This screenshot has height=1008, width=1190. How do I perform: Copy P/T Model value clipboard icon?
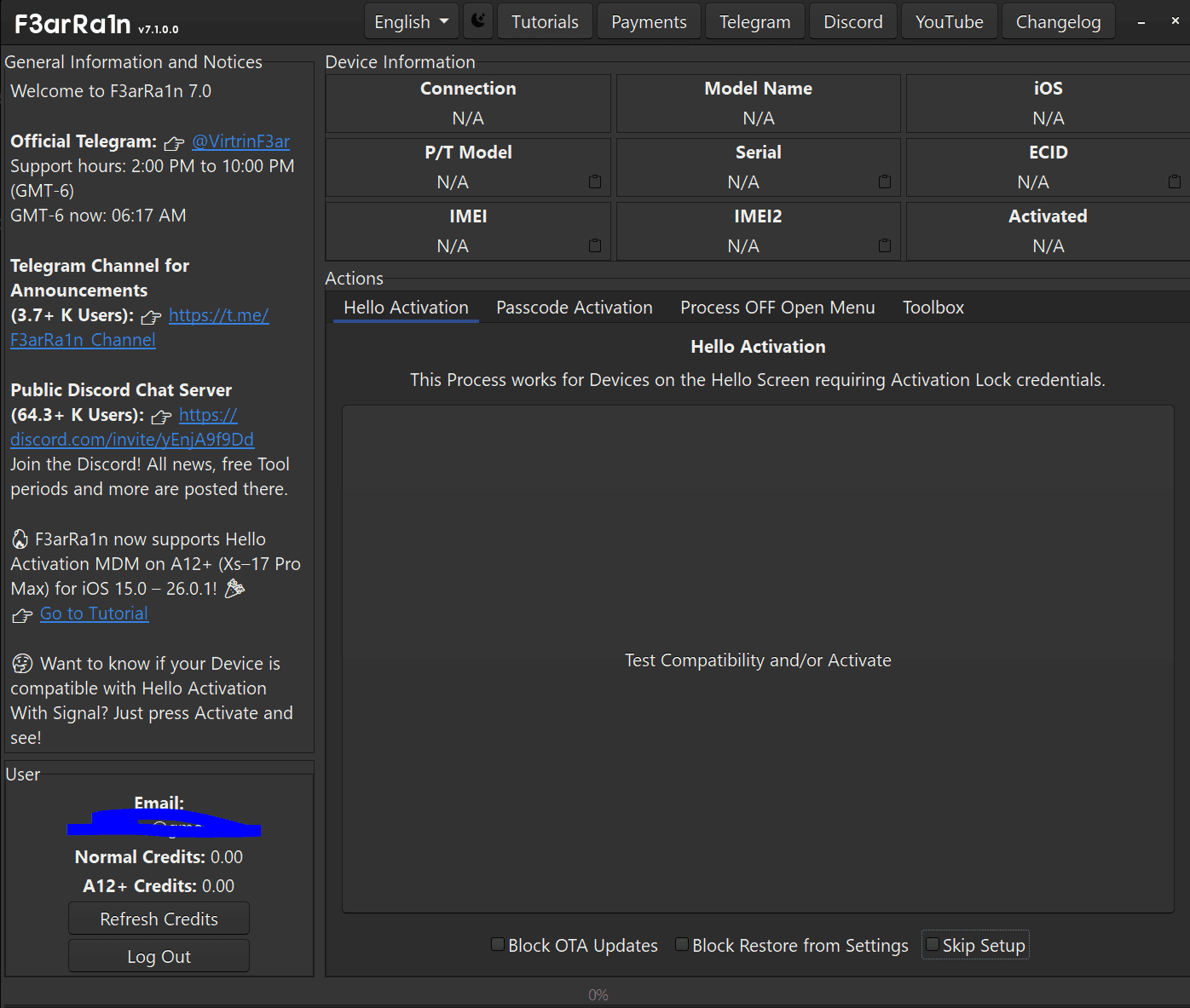tap(595, 181)
